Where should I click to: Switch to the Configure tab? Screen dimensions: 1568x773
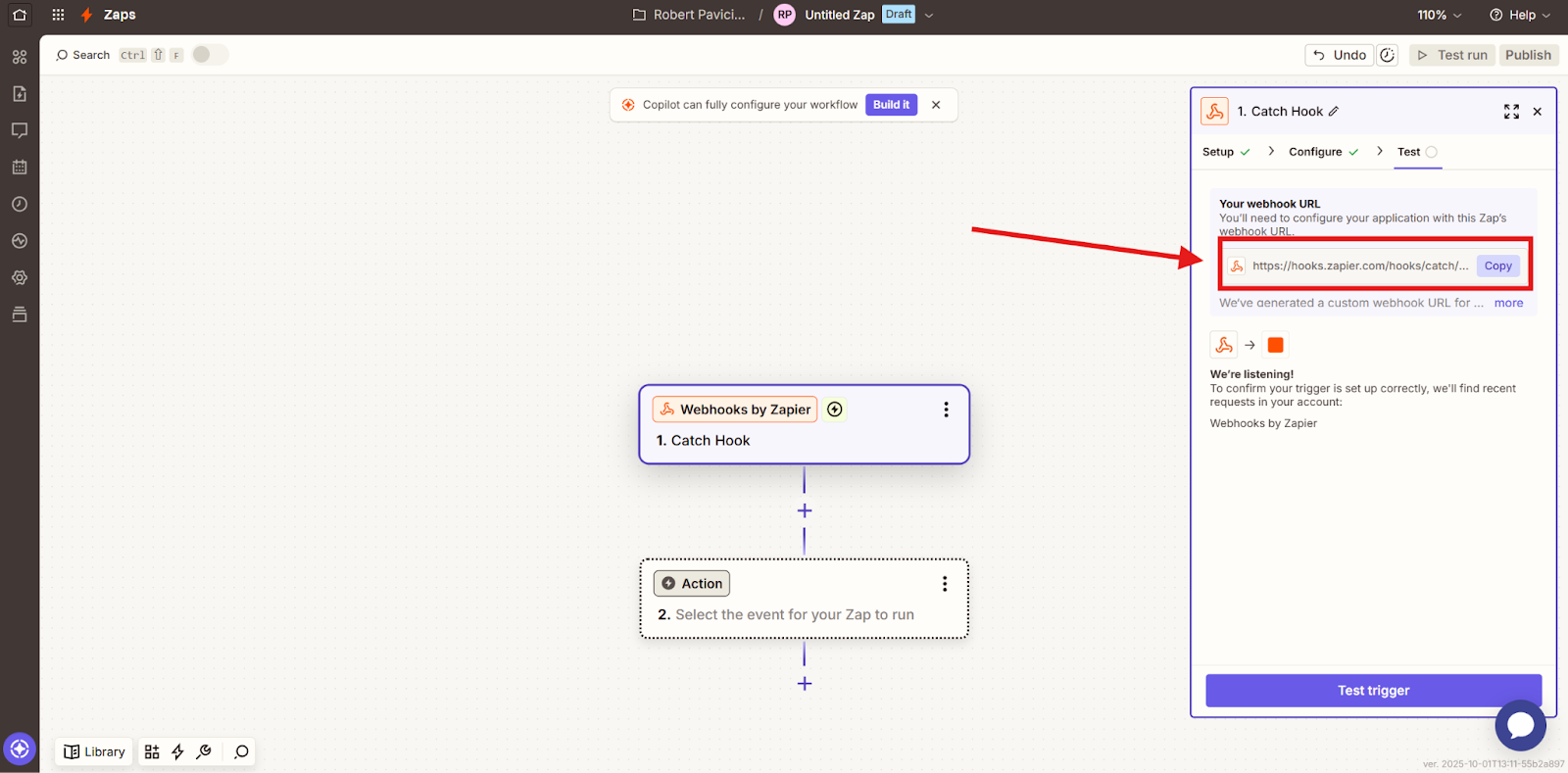(1324, 152)
